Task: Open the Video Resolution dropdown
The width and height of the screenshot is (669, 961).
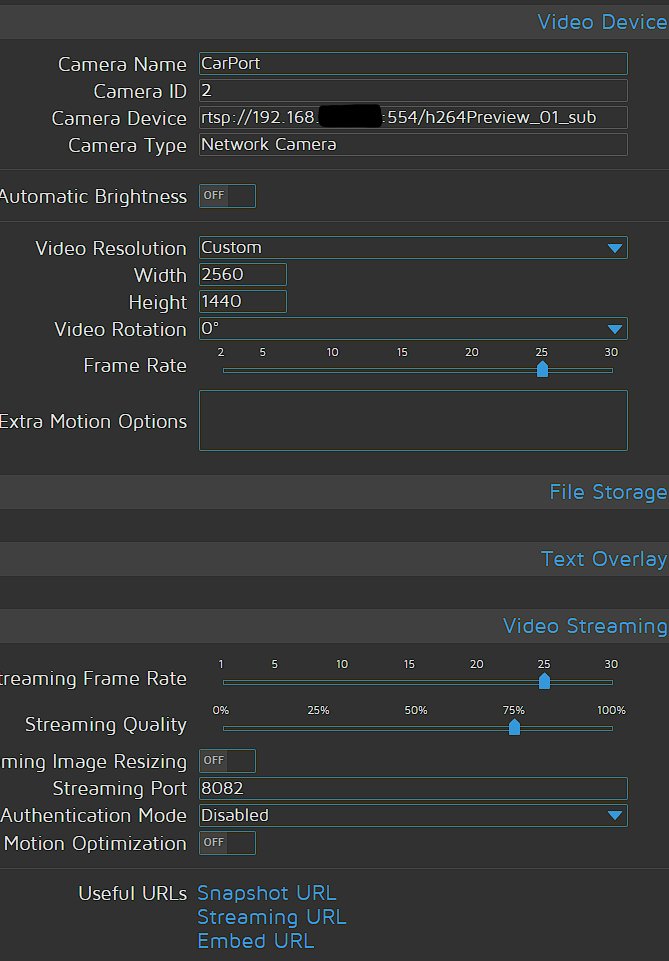Action: tap(413, 248)
